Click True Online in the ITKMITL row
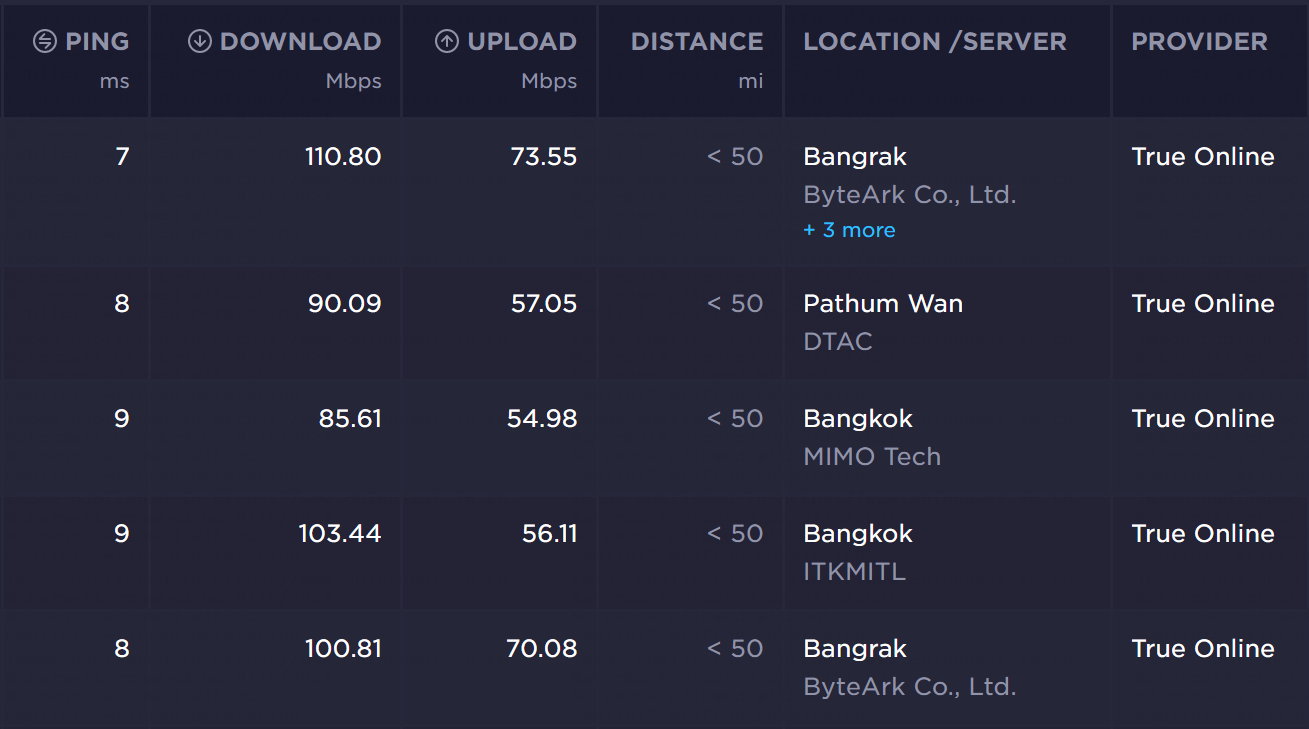1309x729 pixels. [1203, 534]
